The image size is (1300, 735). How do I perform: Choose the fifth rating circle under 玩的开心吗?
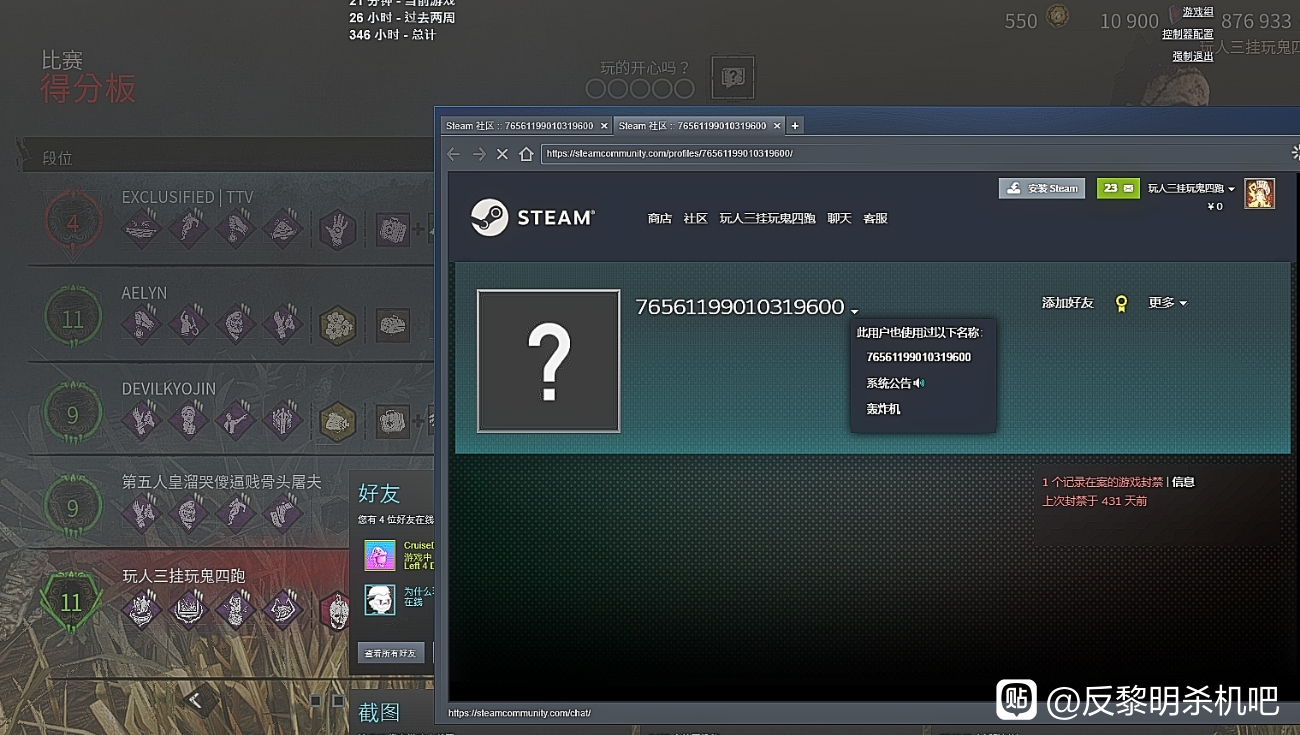pos(684,89)
